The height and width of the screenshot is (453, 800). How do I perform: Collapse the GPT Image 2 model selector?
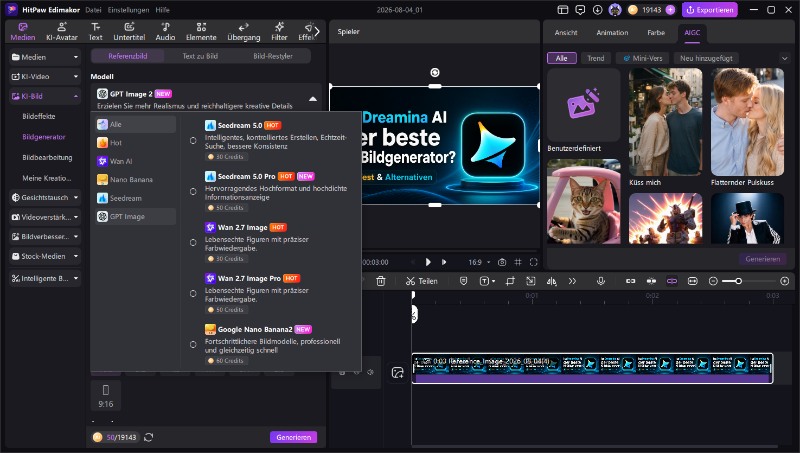313,99
